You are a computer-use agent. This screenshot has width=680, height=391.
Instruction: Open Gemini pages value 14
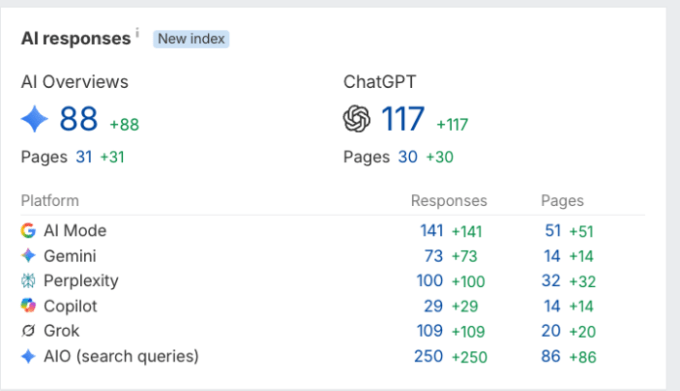pyautogui.click(x=552, y=256)
